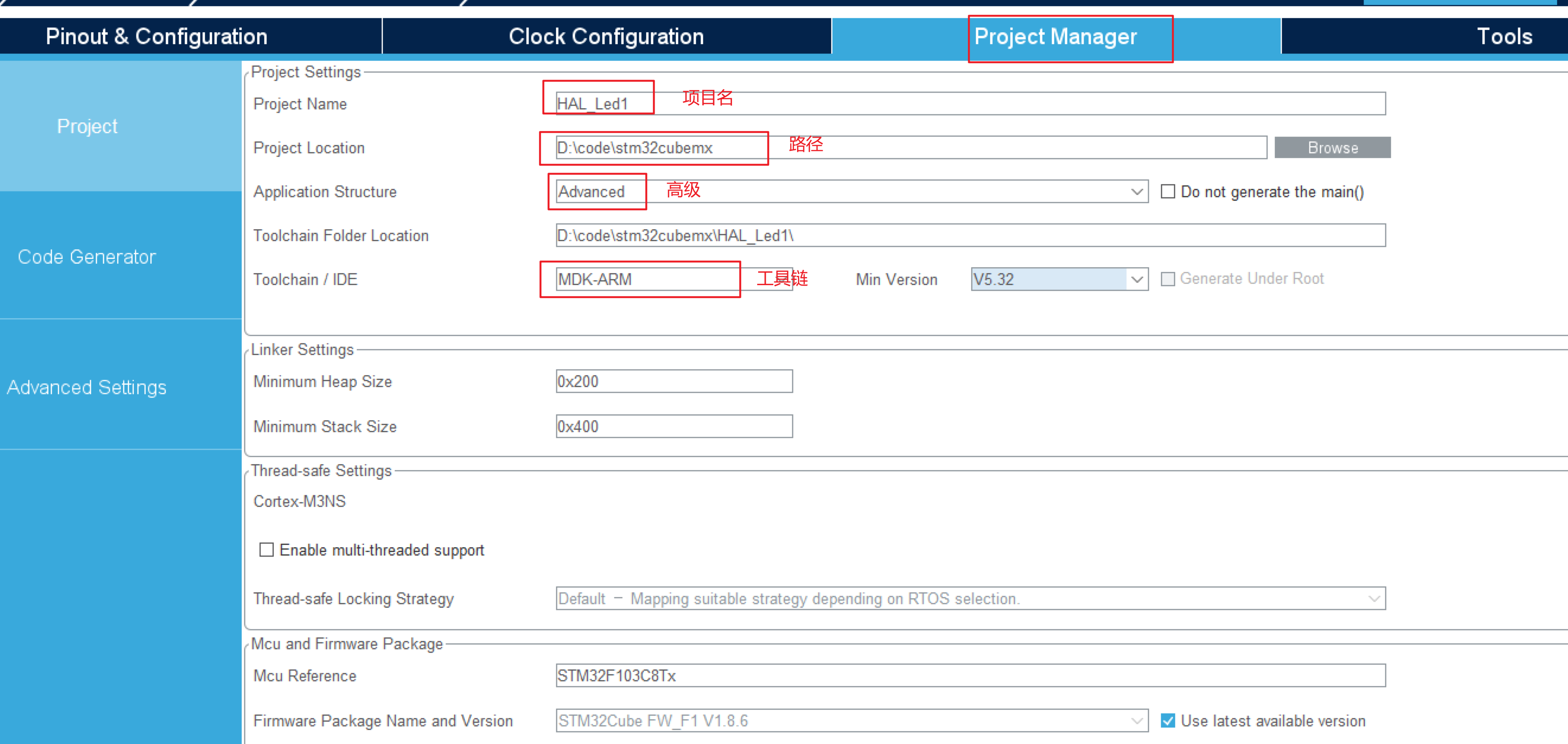Uncheck Use latest available version
Image resolution: width=1568 pixels, height=744 pixels.
pyautogui.click(x=1168, y=720)
